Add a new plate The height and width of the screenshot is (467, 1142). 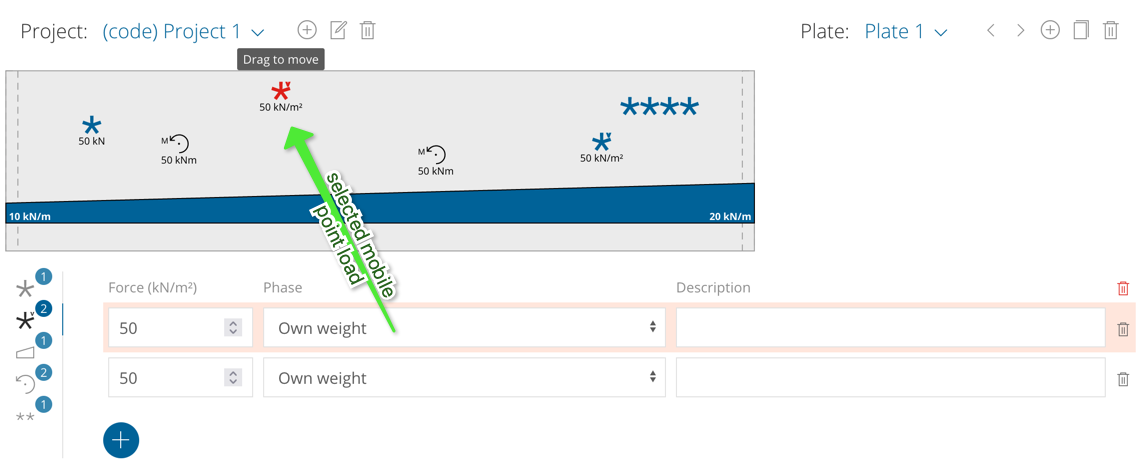[x=1050, y=30]
